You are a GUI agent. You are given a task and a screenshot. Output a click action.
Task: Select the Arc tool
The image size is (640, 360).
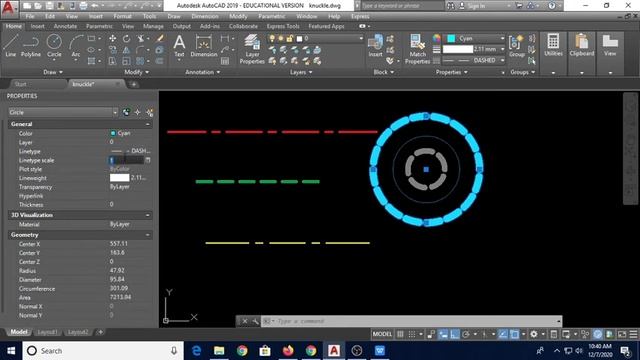pyautogui.click(x=76, y=46)
